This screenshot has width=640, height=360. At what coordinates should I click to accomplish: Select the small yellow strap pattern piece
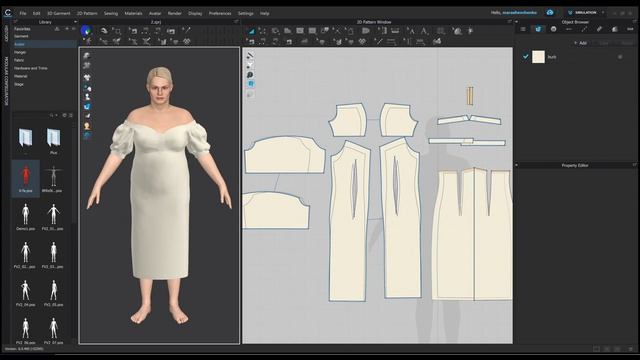470,96
